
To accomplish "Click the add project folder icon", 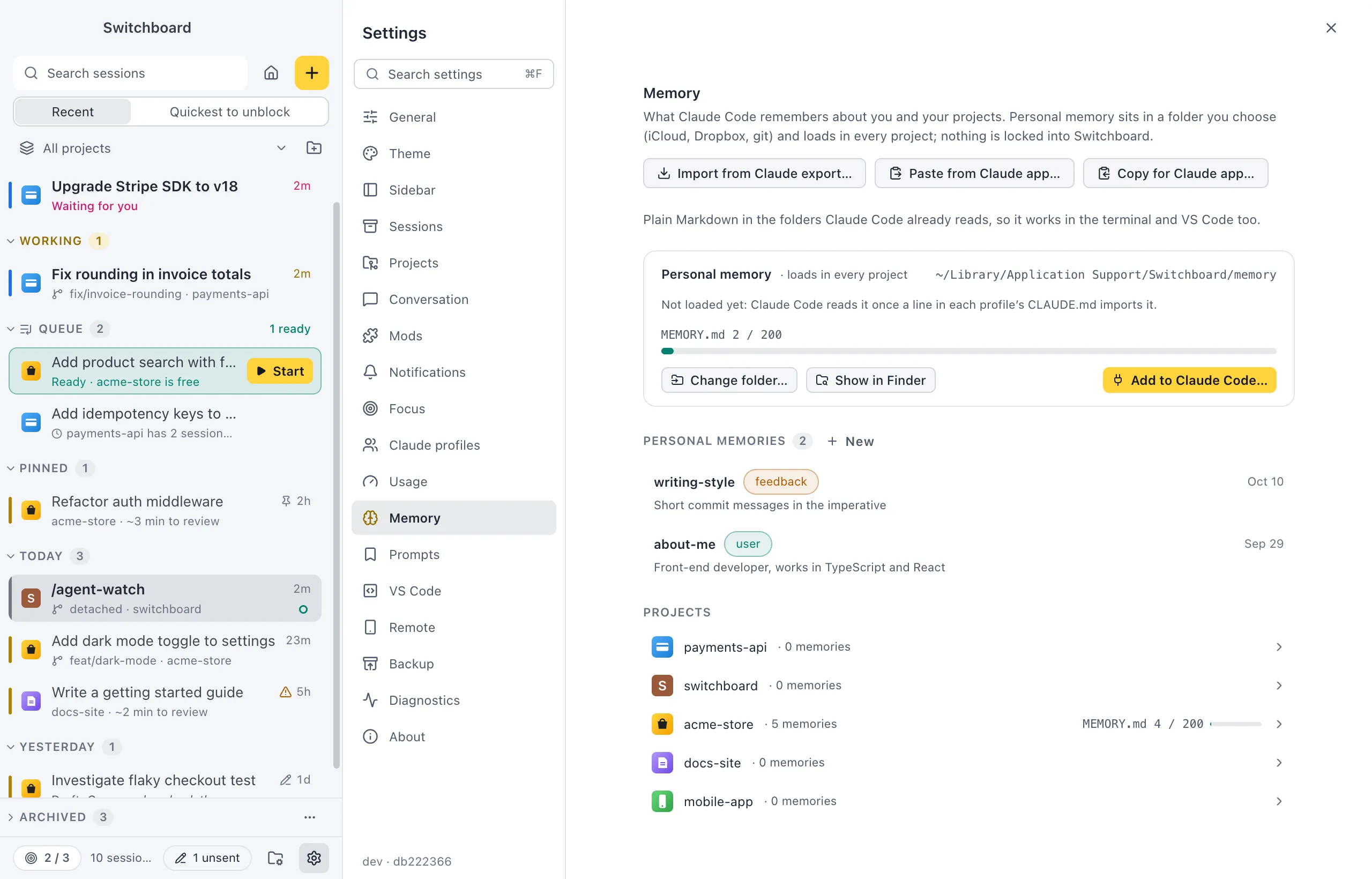I will [314, 148].
